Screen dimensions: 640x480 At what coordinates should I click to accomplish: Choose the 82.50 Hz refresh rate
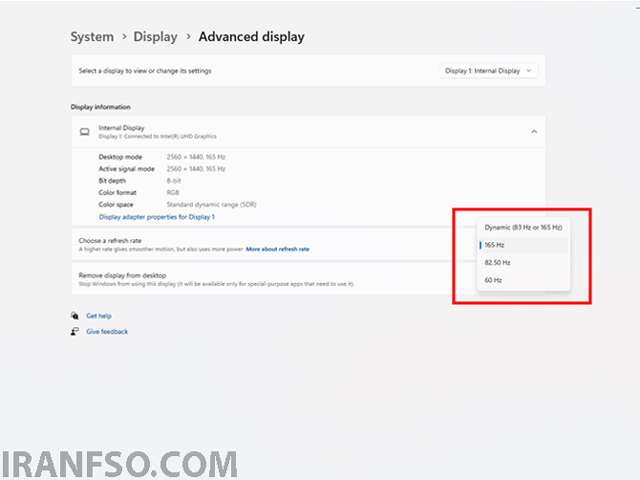(523, 262)
